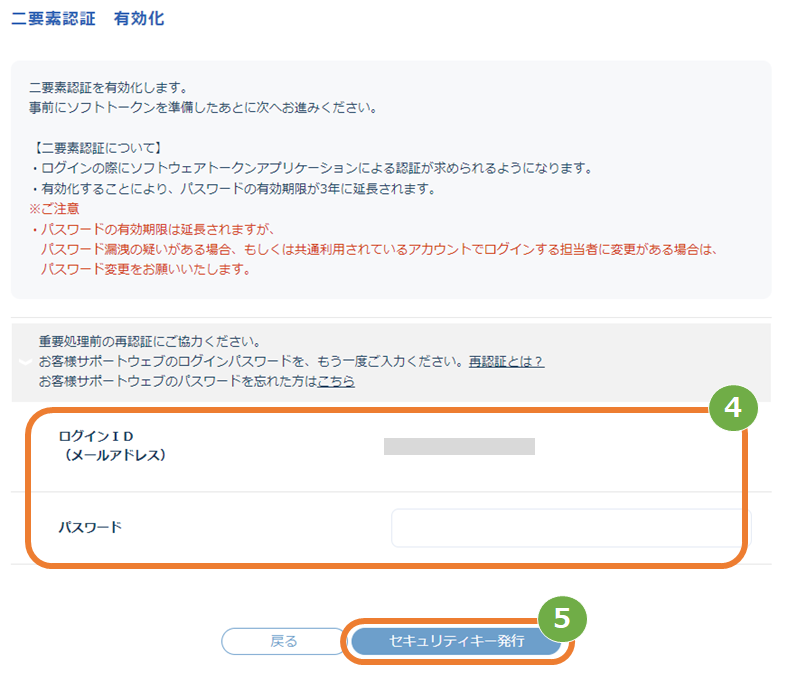The height and width of the screenshot is (673, 788).
Task: Click the パスワード field label
Action: [90, 527]
